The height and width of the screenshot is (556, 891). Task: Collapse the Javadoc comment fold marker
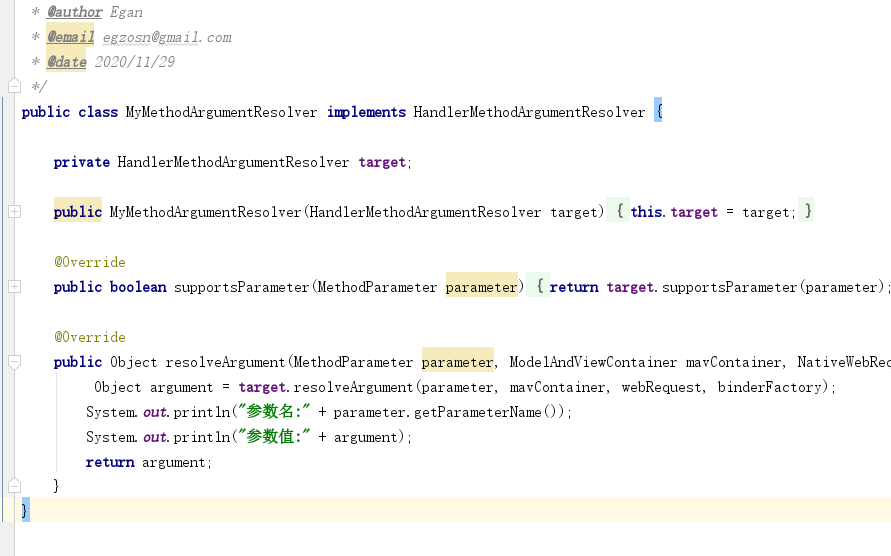[x=15, y=86]
